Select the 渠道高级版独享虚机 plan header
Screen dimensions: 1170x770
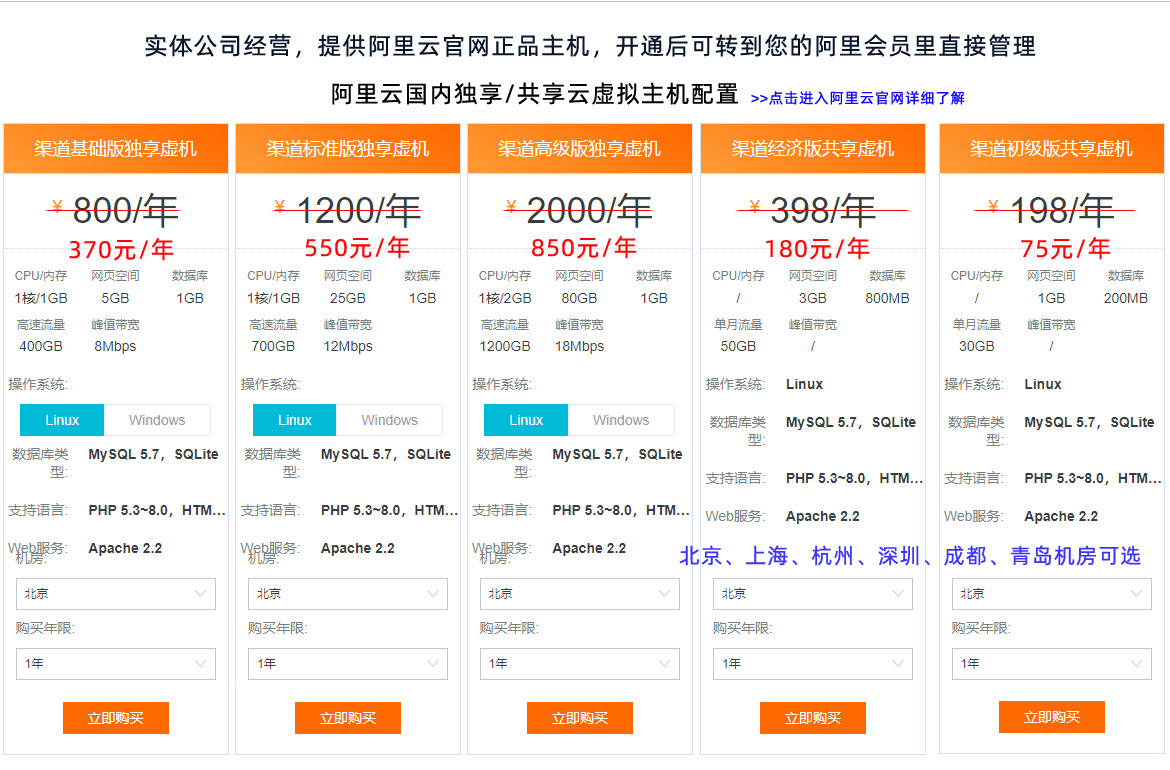pos(580,148)
